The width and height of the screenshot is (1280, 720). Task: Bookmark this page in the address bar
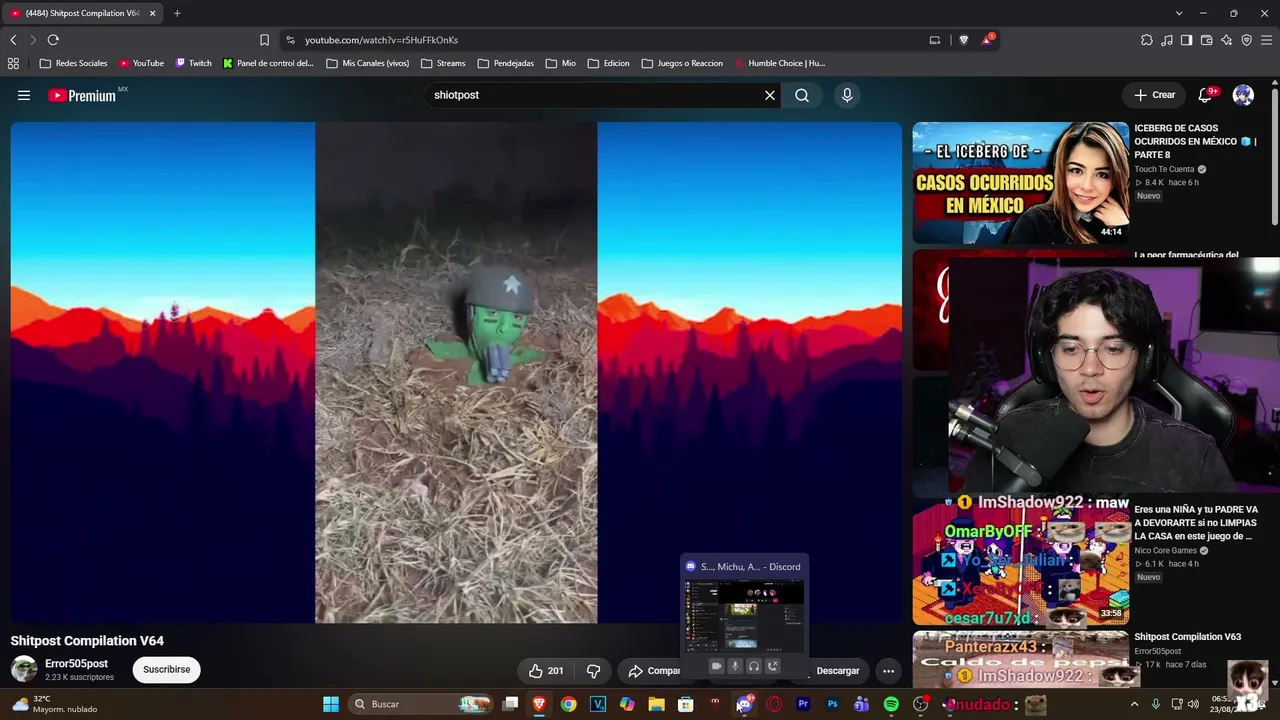click(264, 40)
